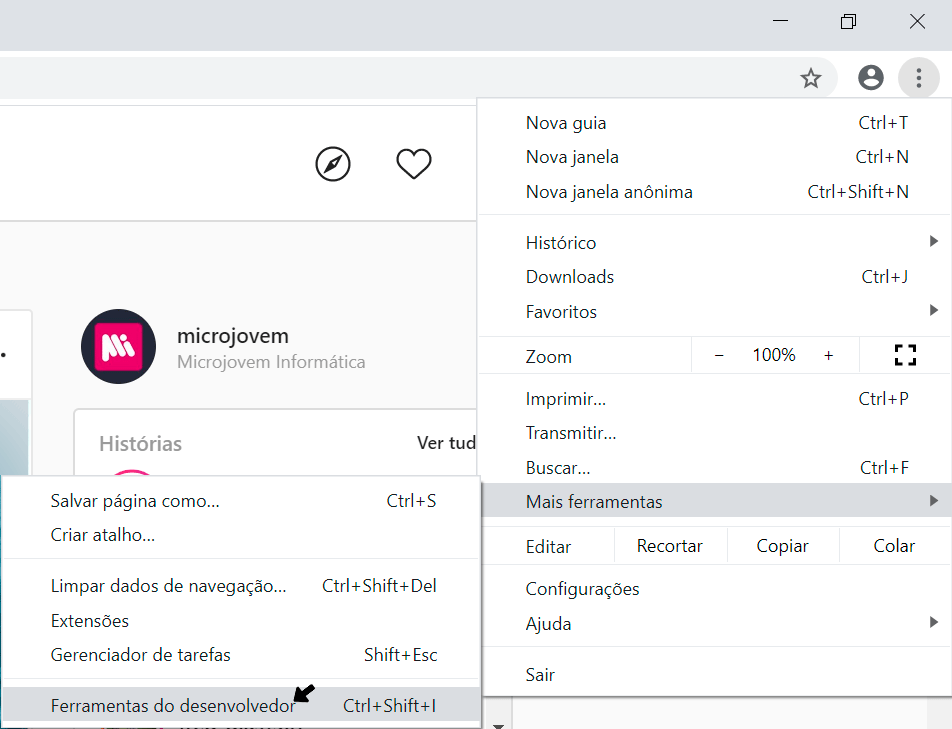
Task: Choose Buscar... from the menu
Action: [715, 468]
